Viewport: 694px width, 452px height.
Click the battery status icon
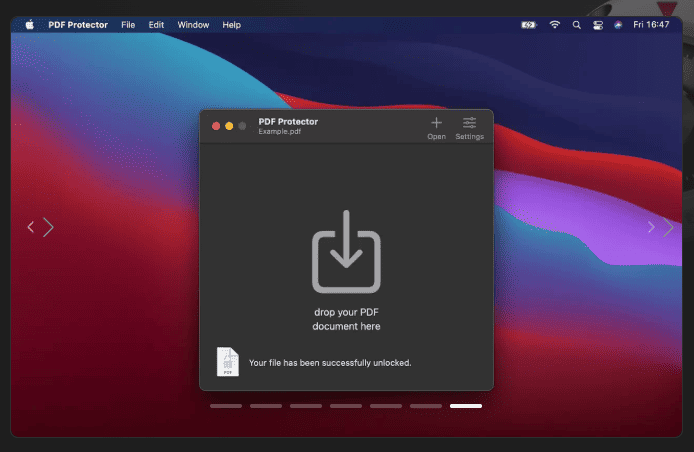528,25
